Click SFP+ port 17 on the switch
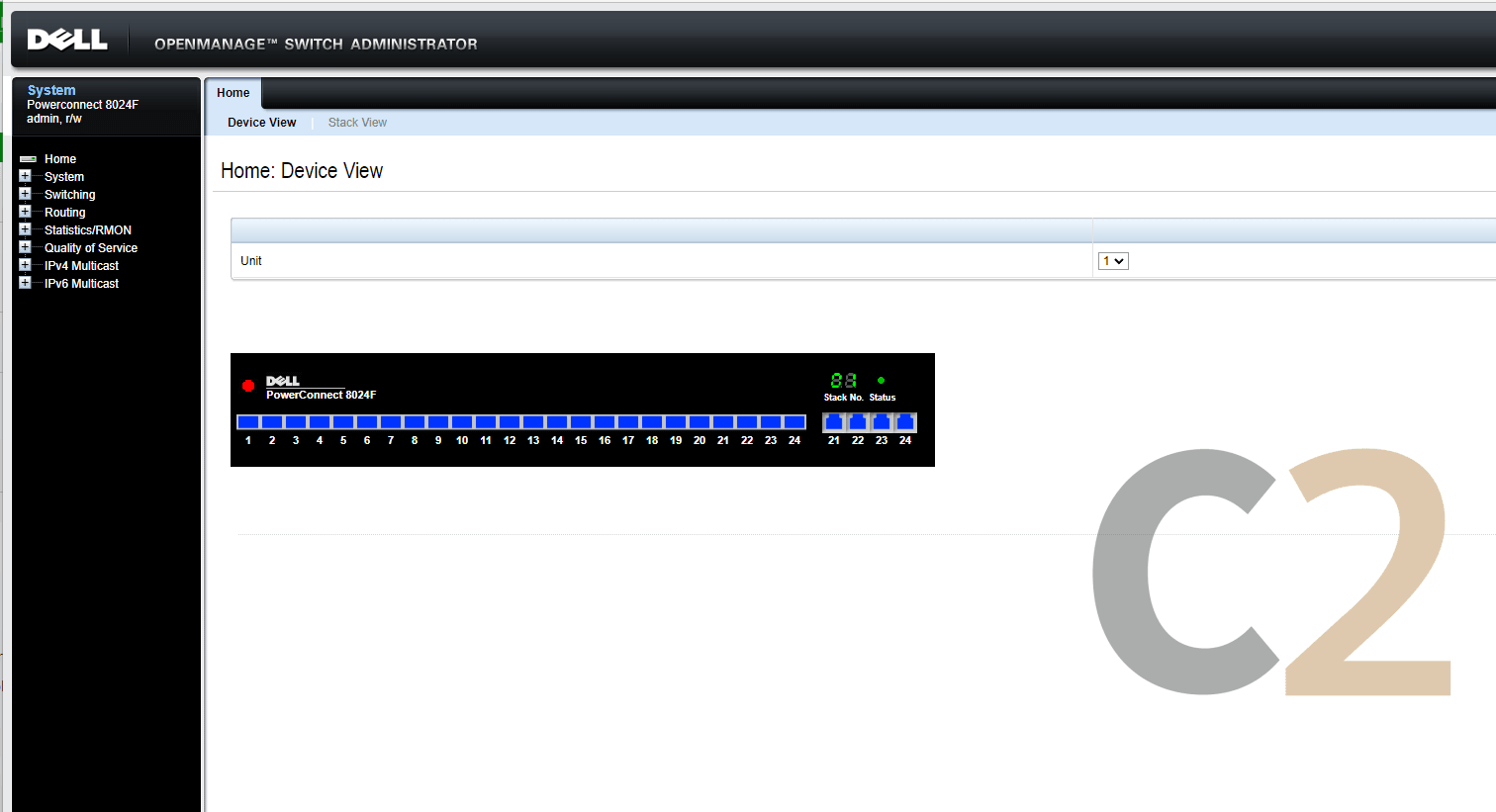This screenshot has height=812, width=1496. coord(628,422)
